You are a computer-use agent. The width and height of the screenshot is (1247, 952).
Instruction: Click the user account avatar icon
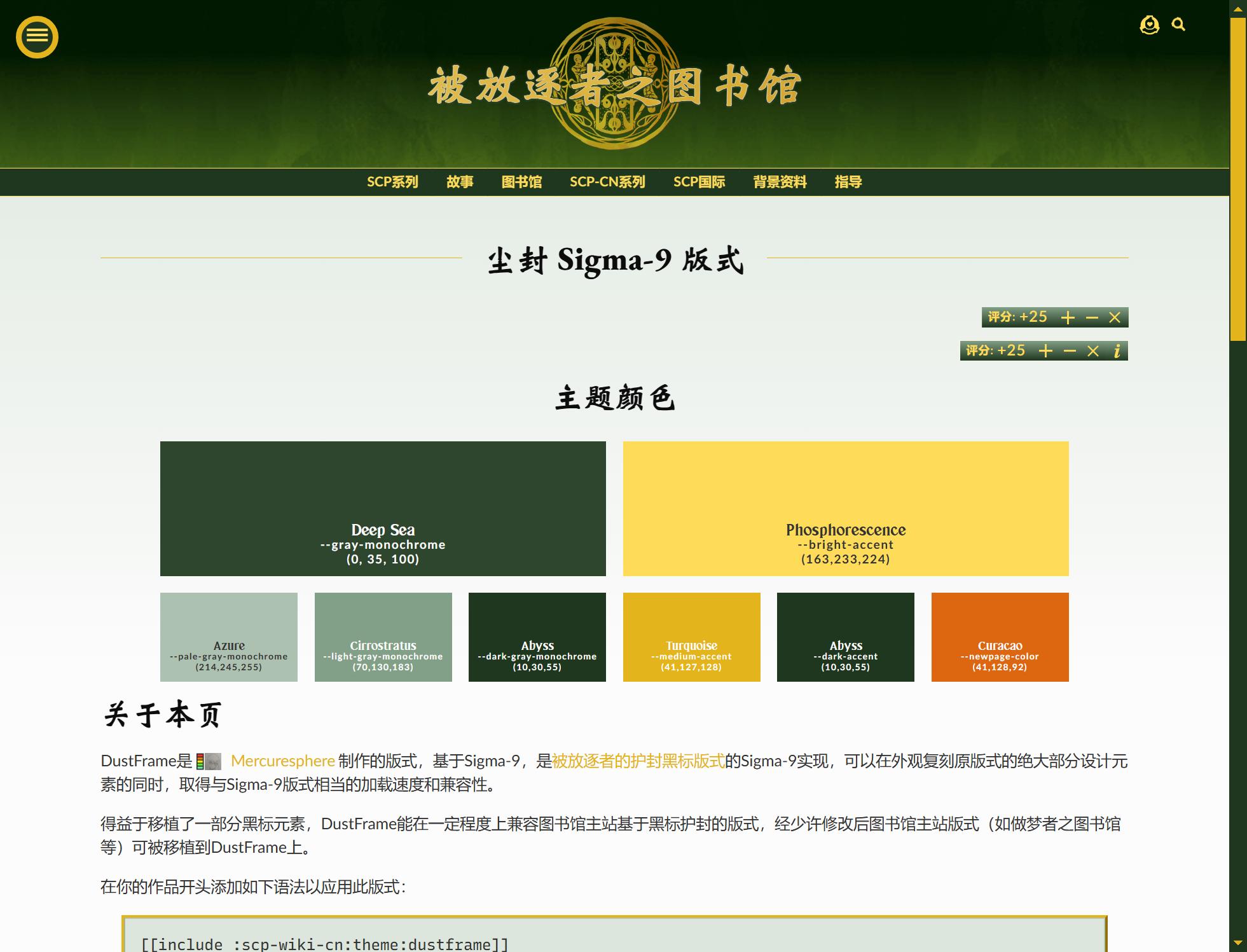click(1149, 25)
